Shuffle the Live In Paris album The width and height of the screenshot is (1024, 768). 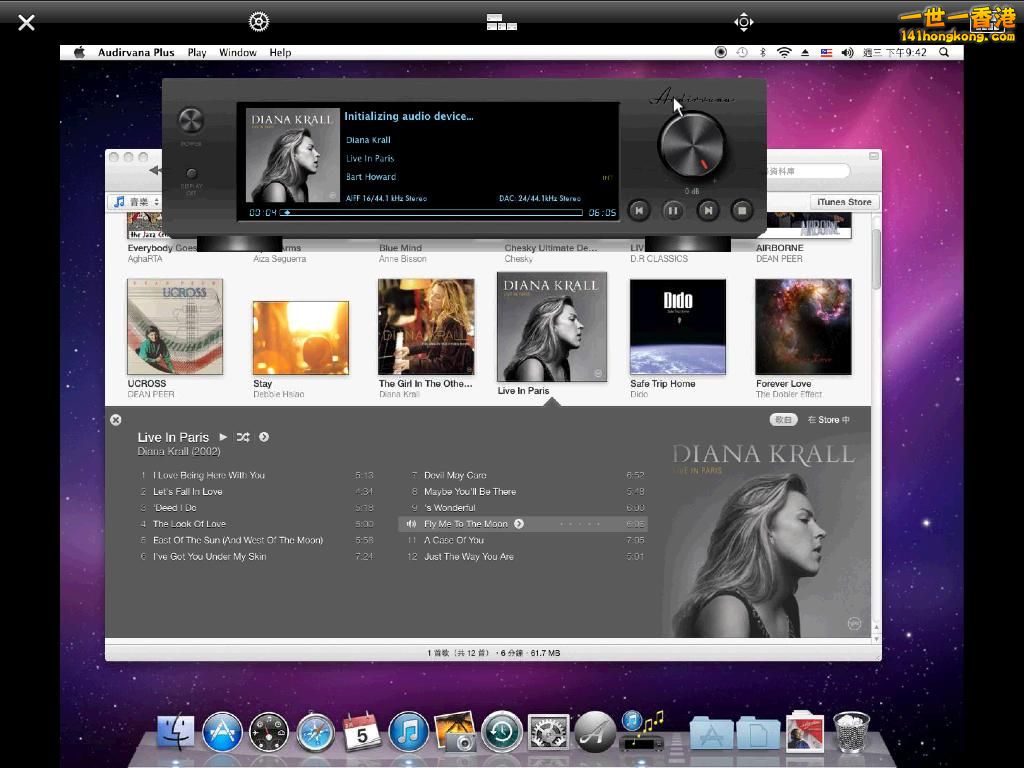243,437
